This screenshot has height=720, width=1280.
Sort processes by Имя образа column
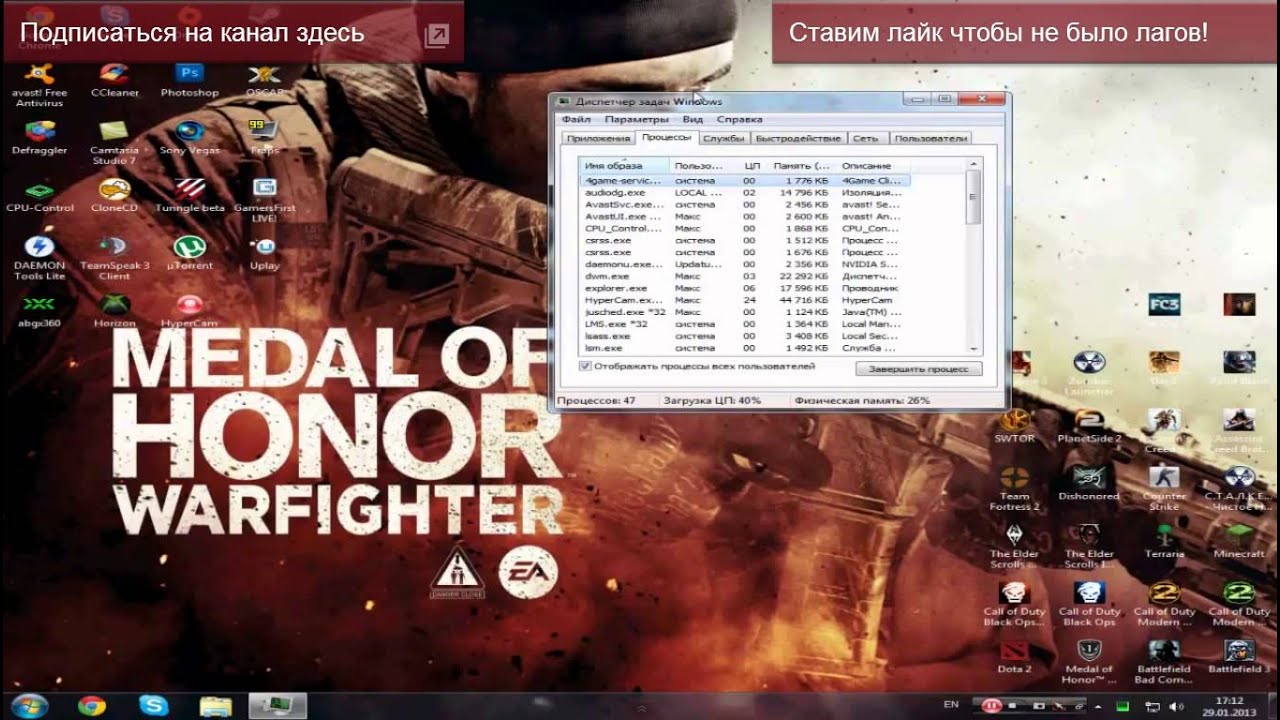[625, 165]
